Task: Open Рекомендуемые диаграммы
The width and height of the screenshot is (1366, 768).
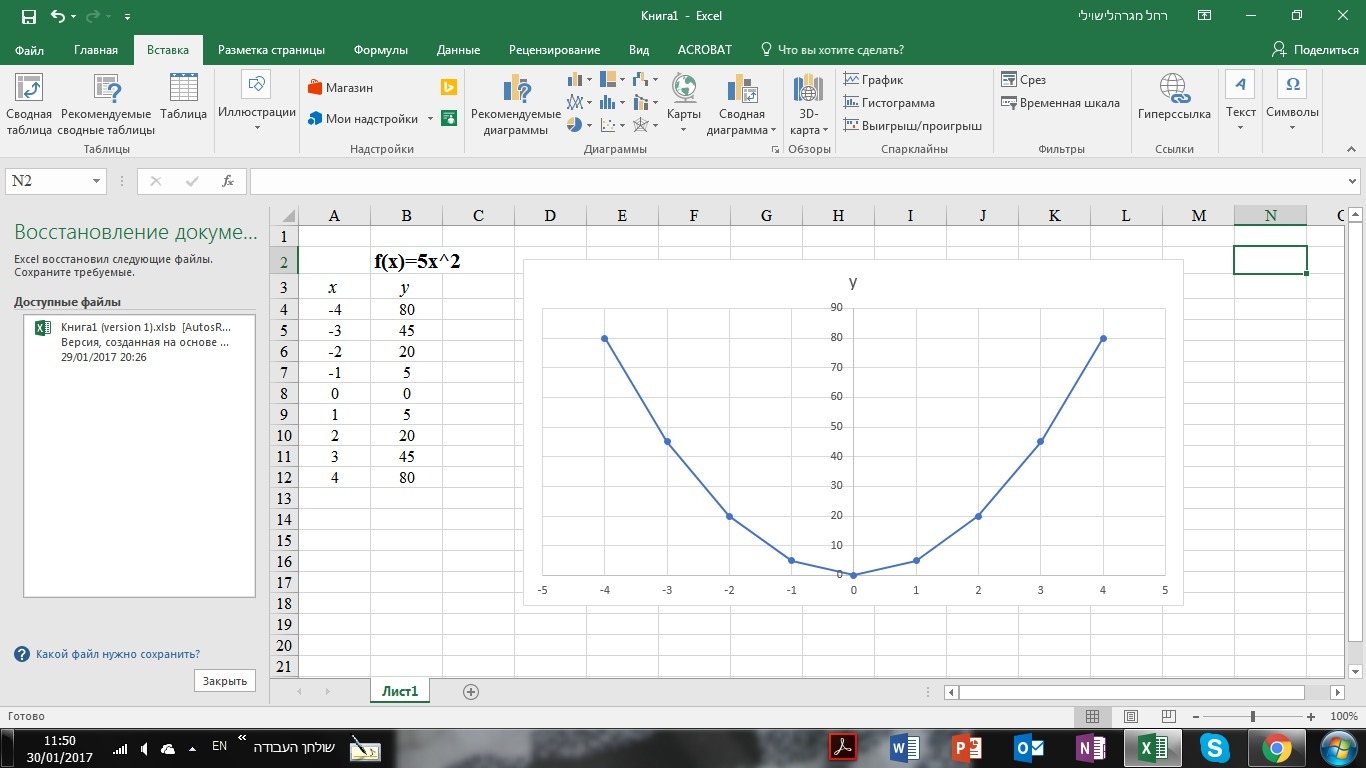Action: click(516, 104)
